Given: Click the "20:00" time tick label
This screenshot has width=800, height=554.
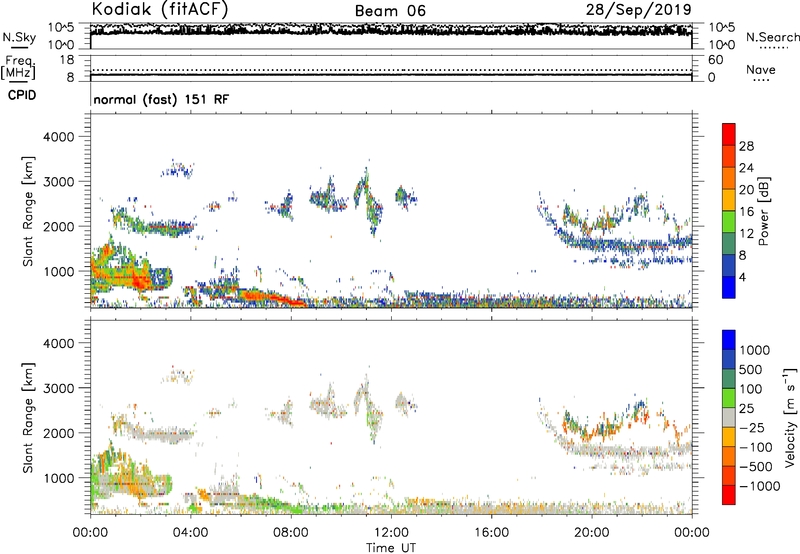Looking at the screenshot, I should pos(592,533).
